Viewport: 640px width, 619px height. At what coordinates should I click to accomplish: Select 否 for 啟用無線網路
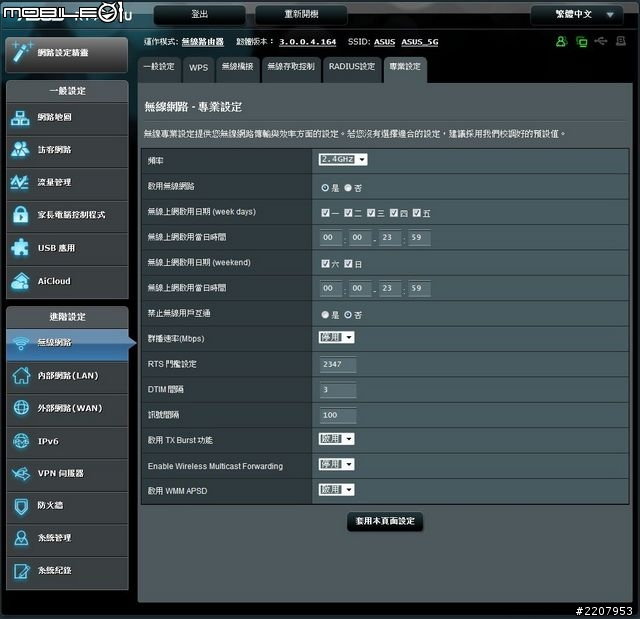[348, 187]
